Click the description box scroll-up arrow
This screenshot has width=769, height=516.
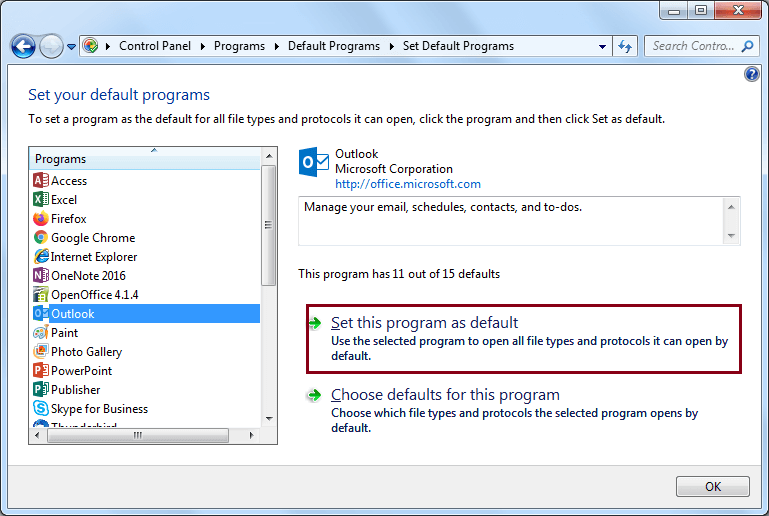pos(731,207)
